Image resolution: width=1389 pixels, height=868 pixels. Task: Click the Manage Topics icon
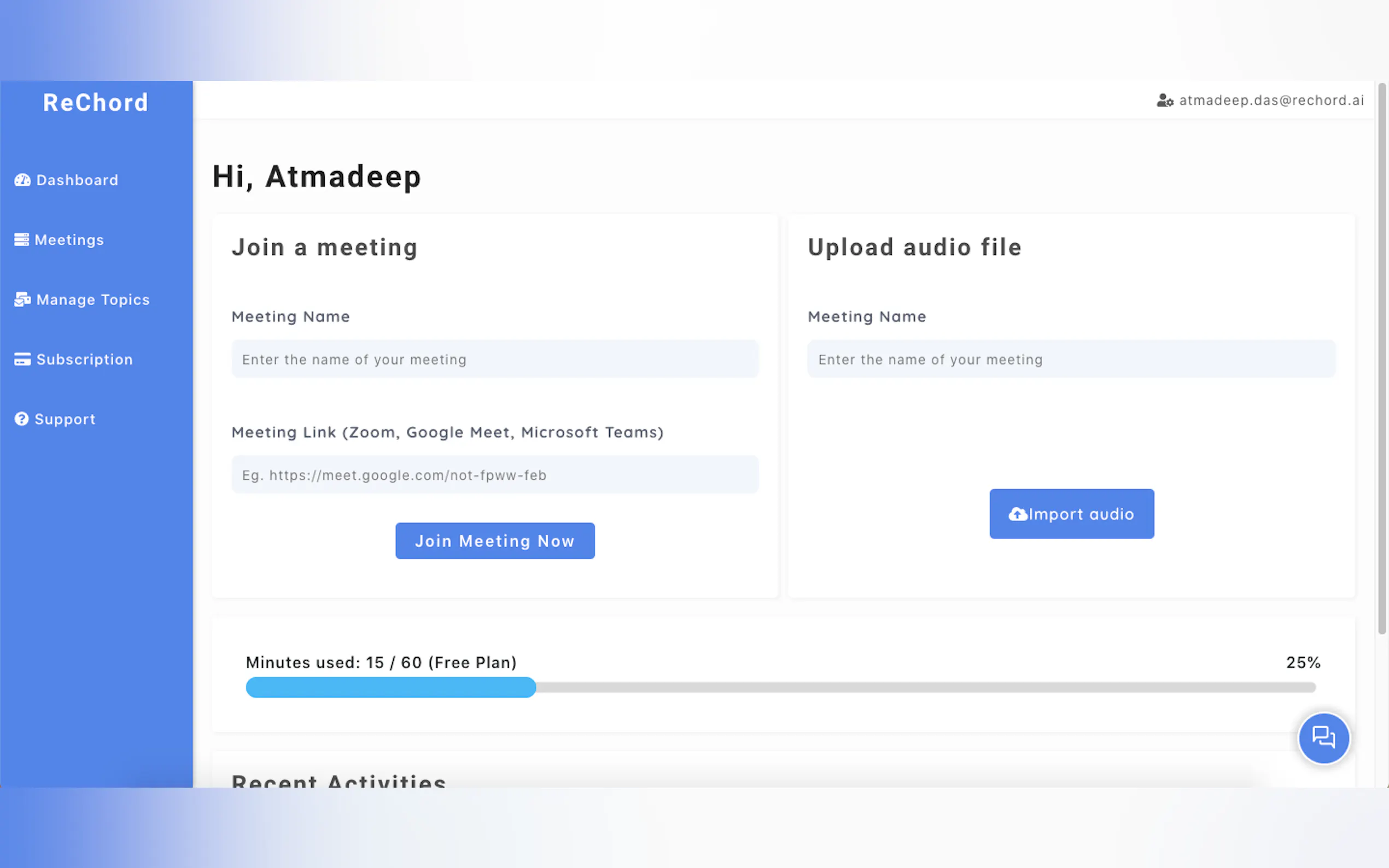[22, 300]
